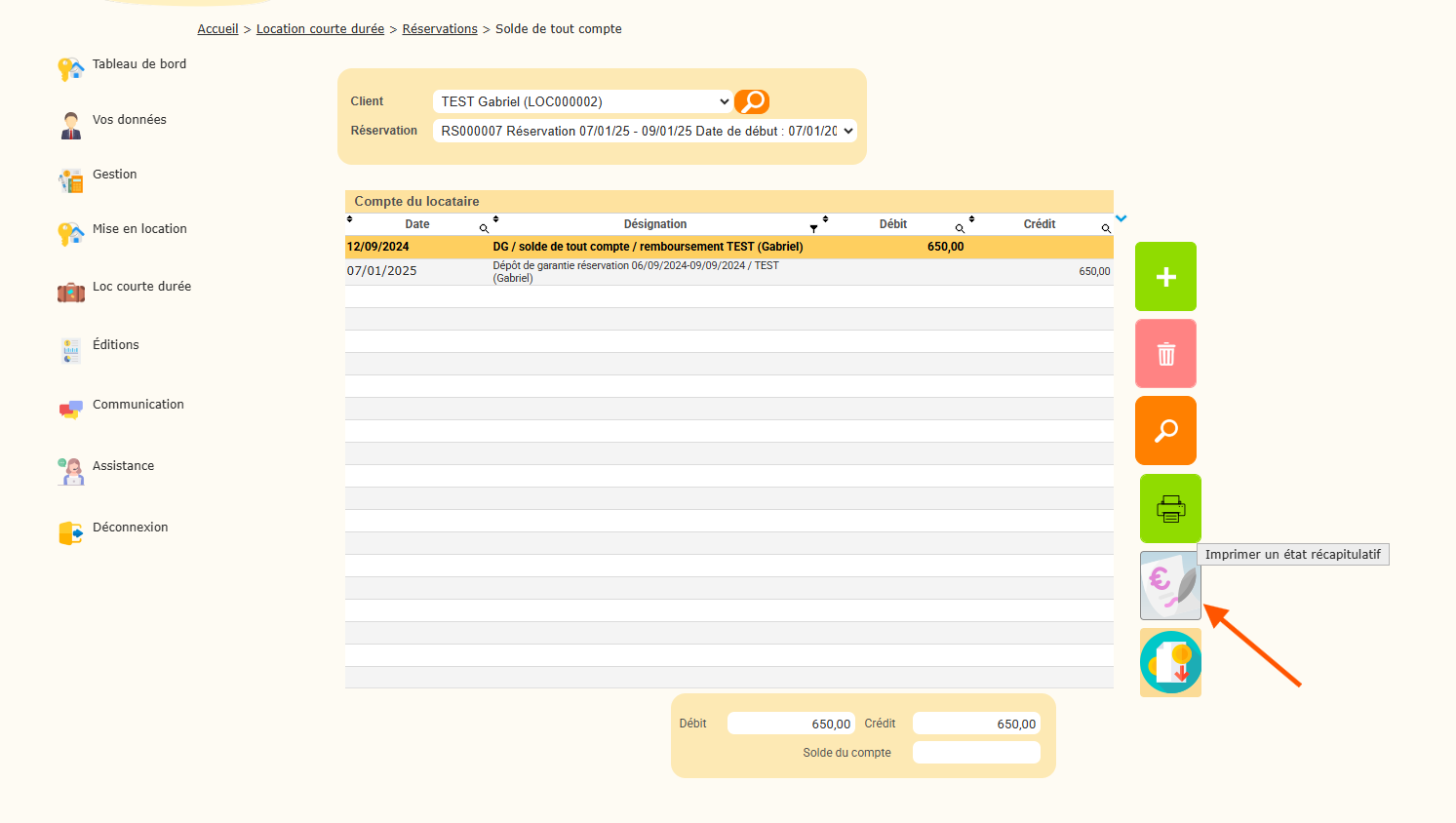
Task: Click the teal coin refund icon
Action: tap(1170, 663)
